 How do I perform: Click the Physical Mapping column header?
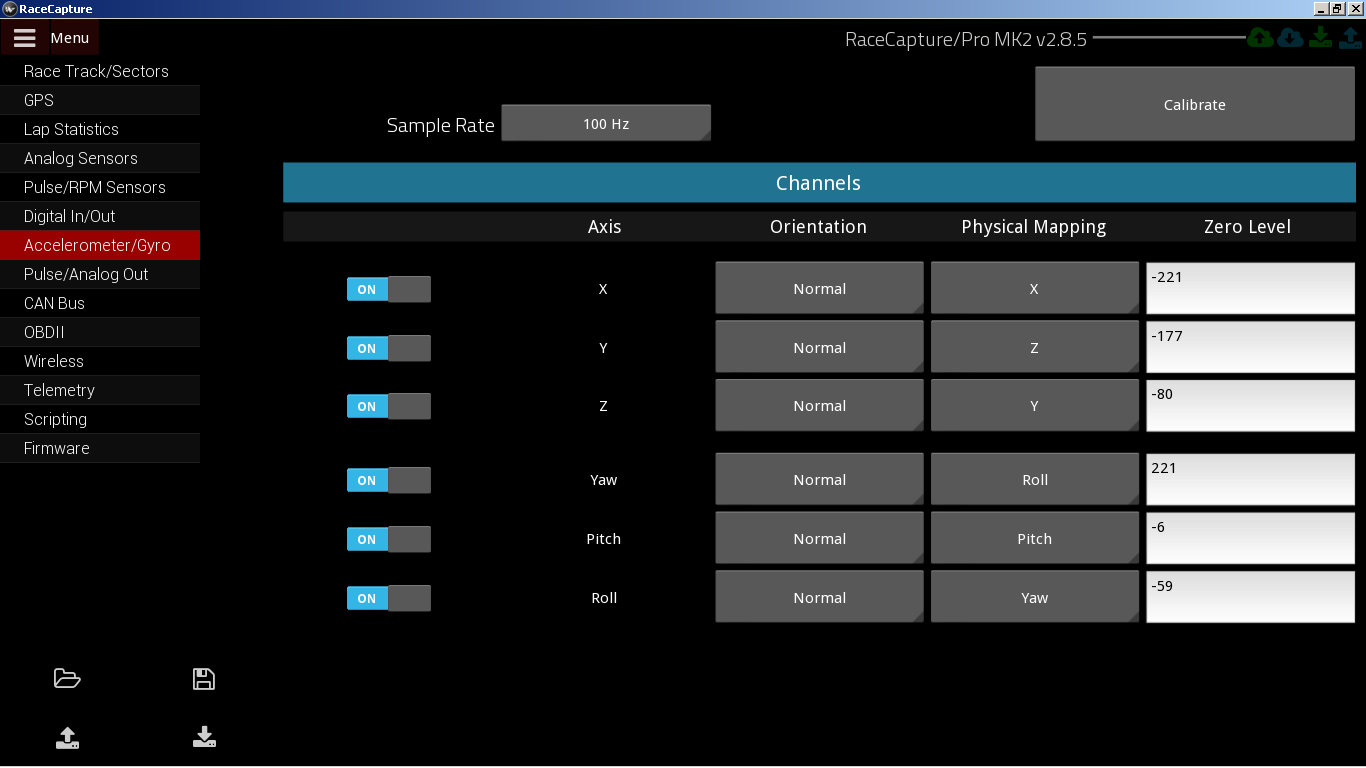click(1034, 227)
